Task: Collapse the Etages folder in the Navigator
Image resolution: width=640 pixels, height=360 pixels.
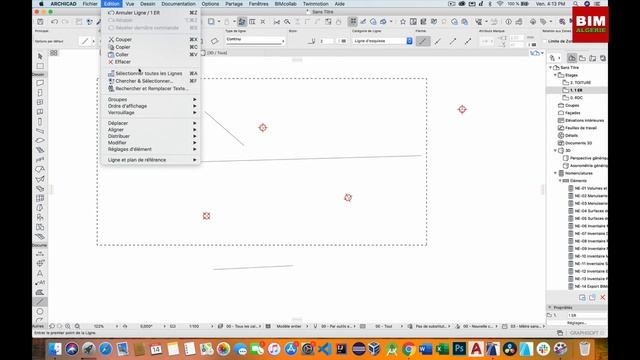Action: (x=555, y=75)
